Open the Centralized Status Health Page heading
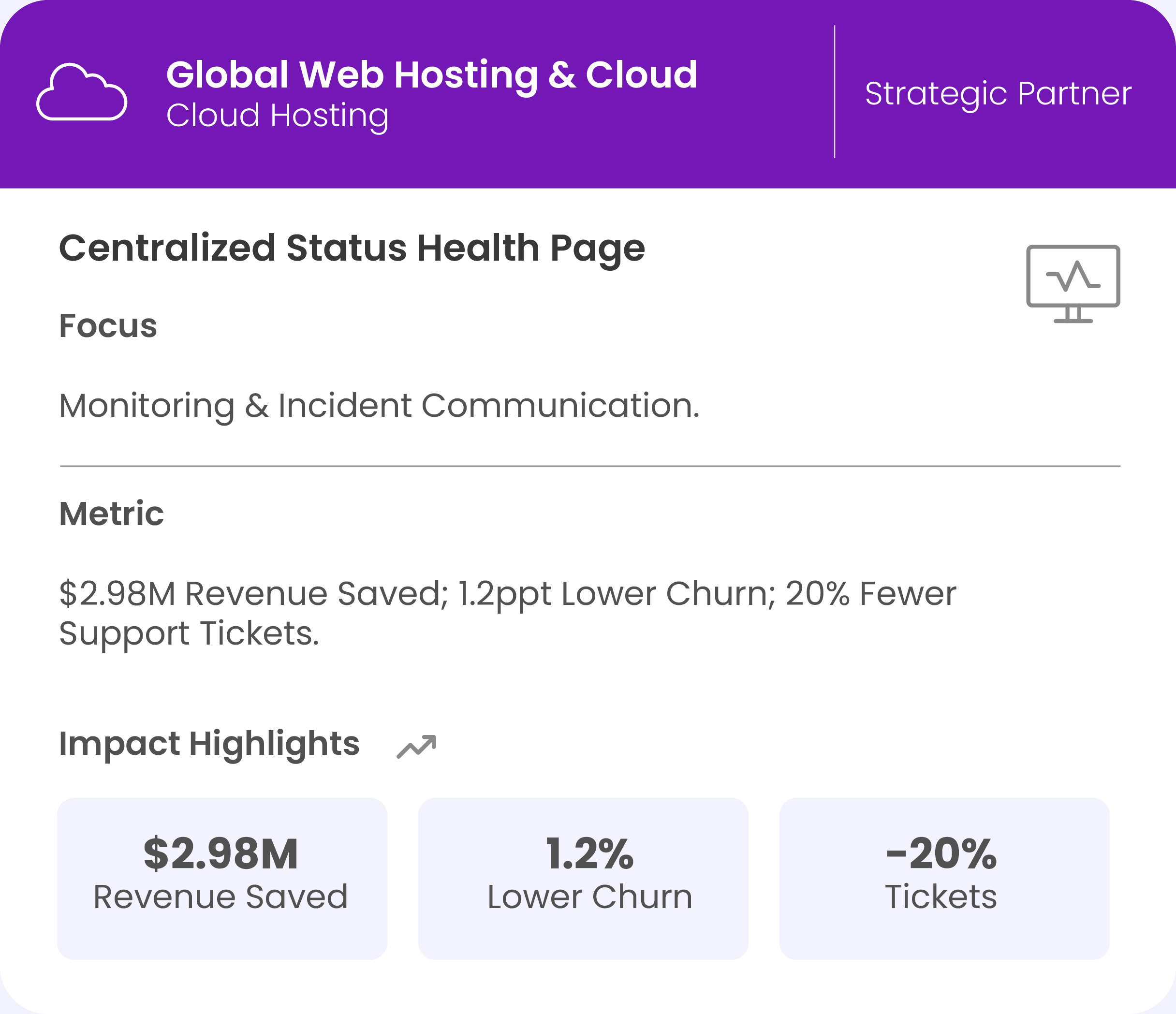Image resolution: width=1176 pixels, height=1014 pixels. [352, 248]
